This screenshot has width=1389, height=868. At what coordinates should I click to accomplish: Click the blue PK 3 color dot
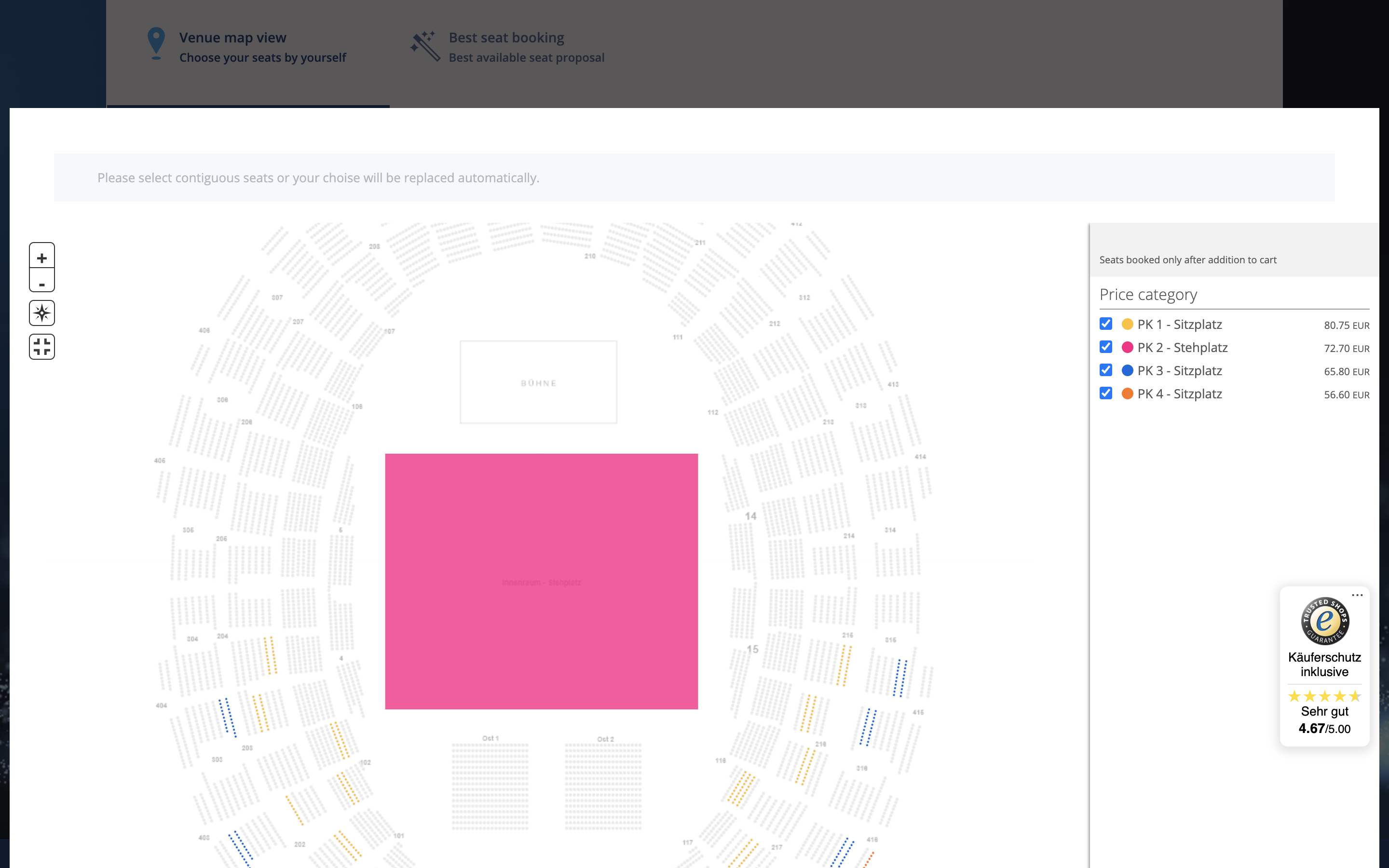[x=1127, y=371]
